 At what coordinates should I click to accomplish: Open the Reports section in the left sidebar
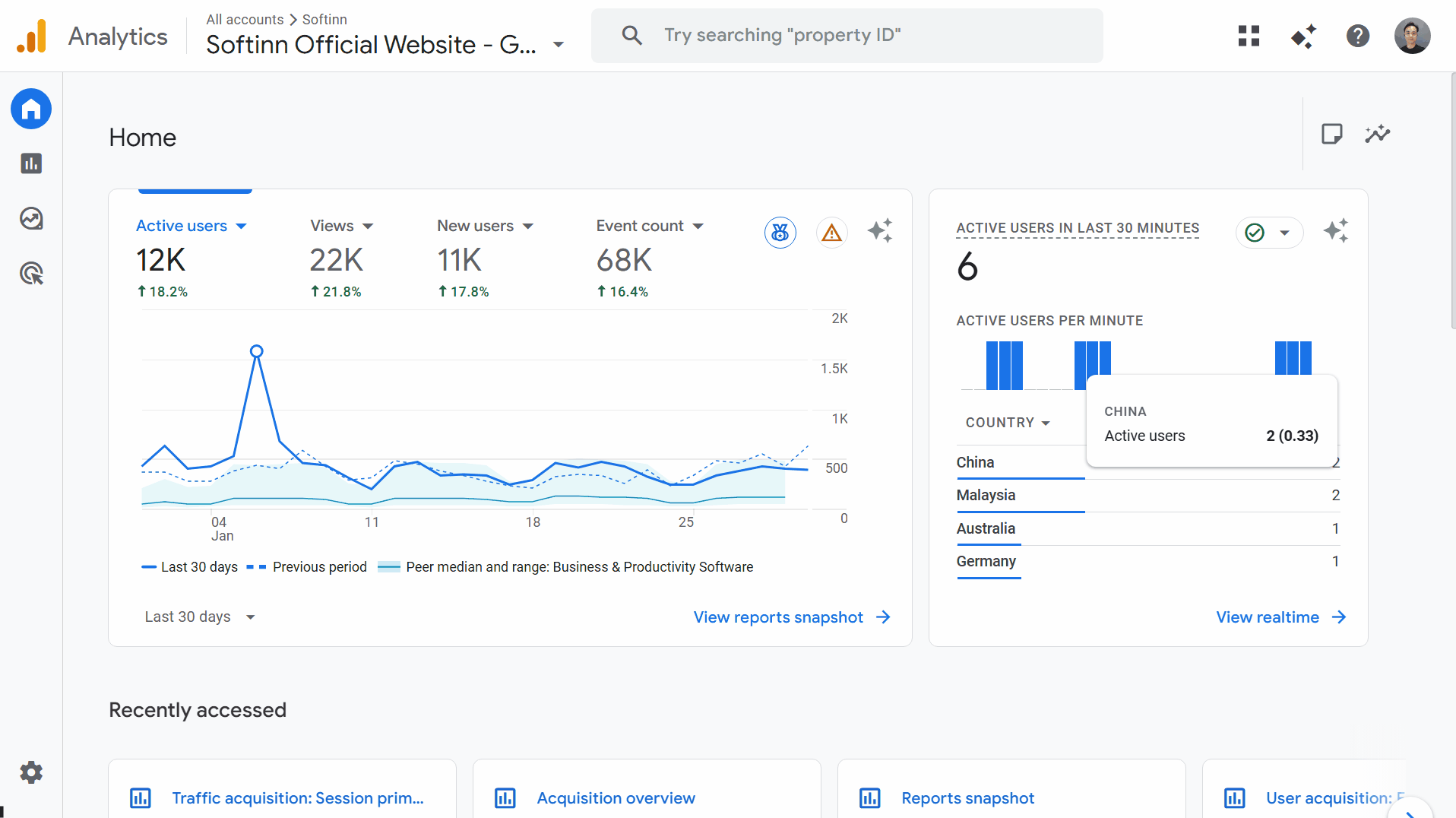30,163
